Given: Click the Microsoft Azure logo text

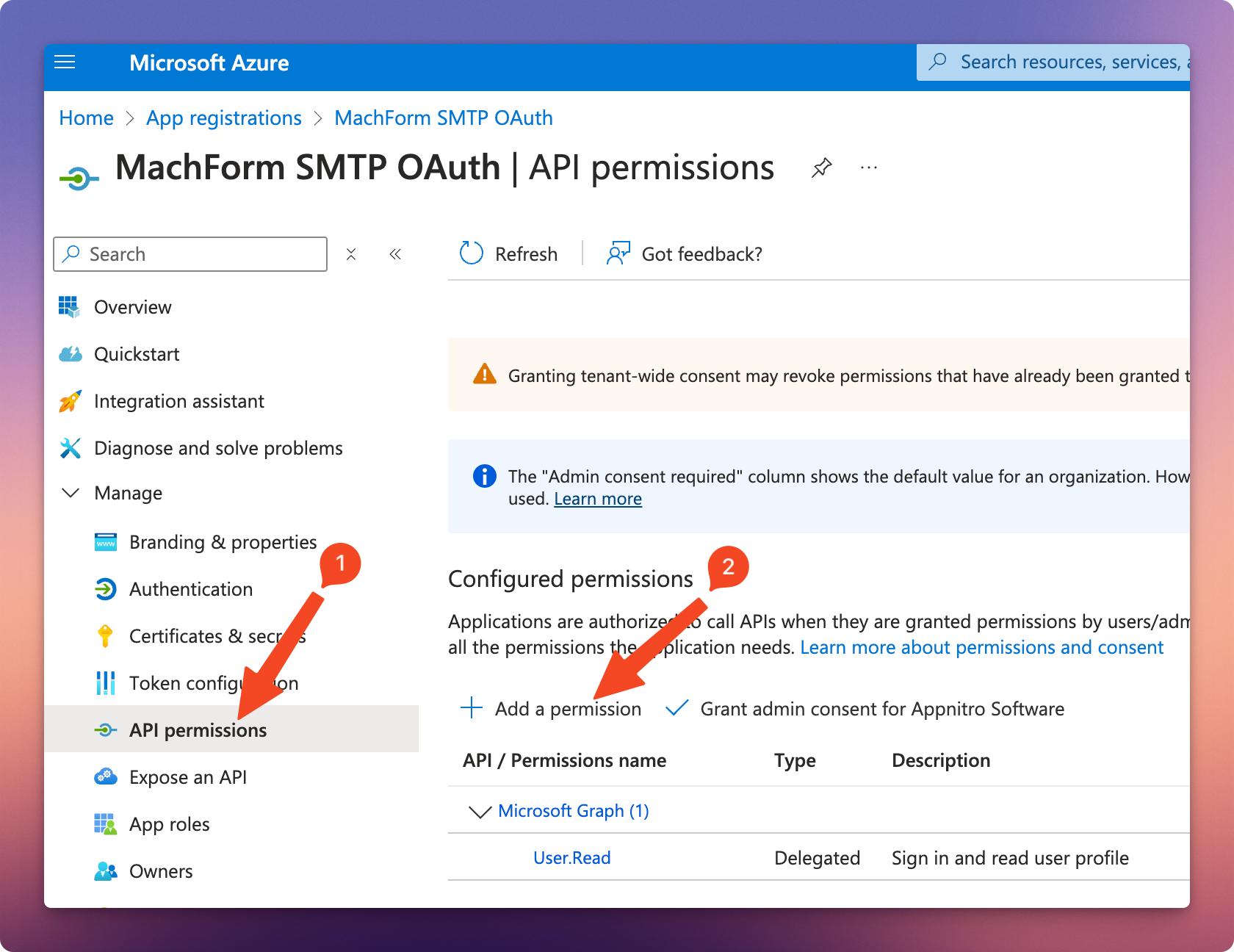Looking at the screenshot, I should coord(209,63).
